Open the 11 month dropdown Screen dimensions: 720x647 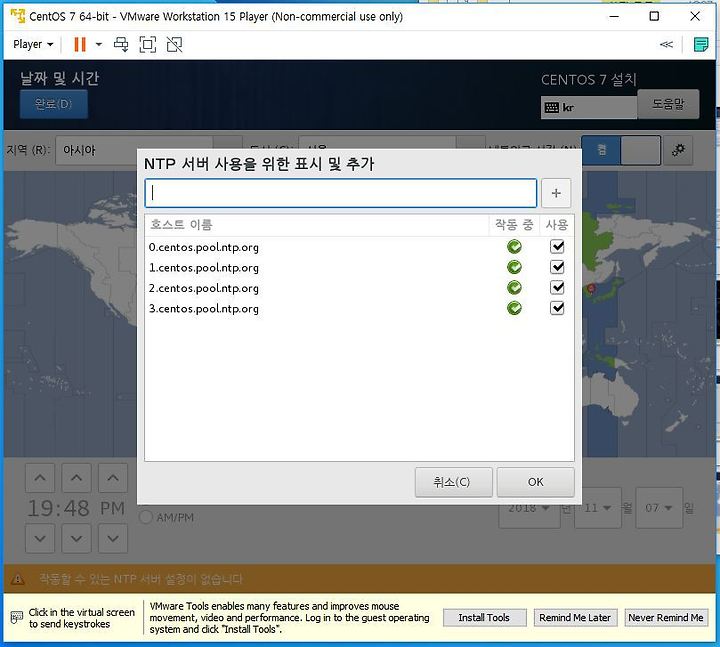tap(597, 508)
